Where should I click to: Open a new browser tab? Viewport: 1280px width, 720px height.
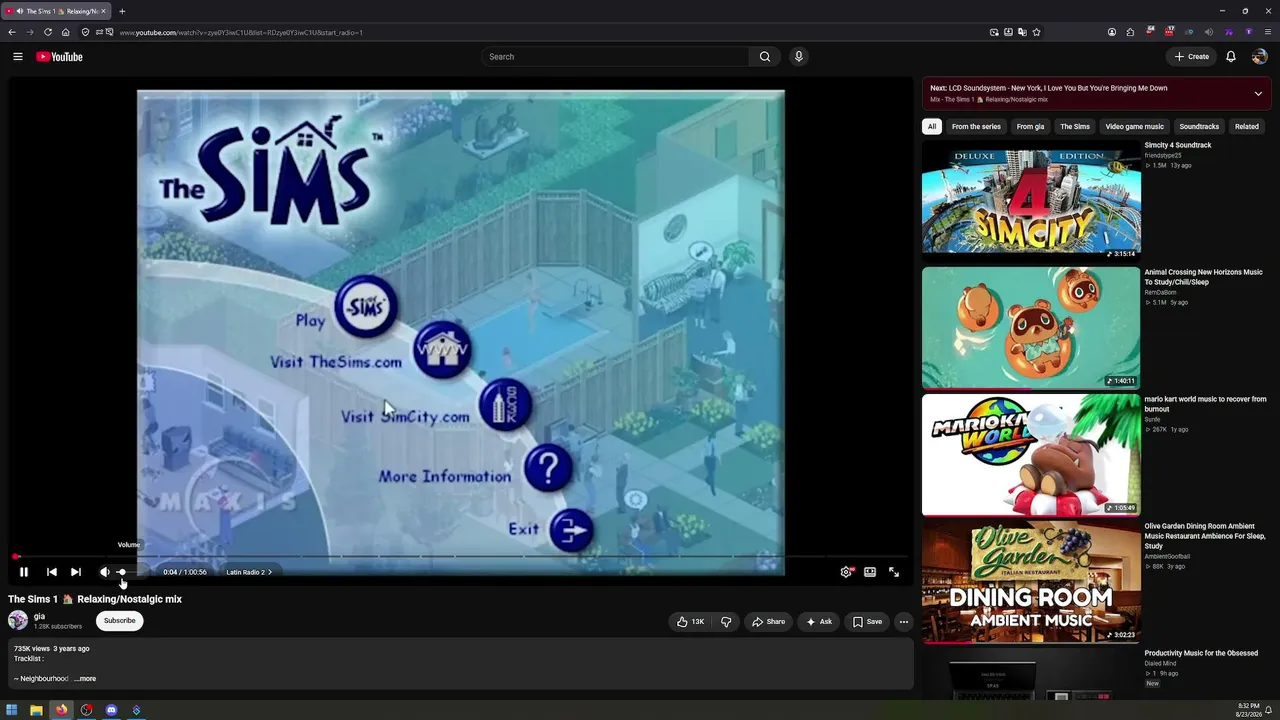click(x=122, y=11)
